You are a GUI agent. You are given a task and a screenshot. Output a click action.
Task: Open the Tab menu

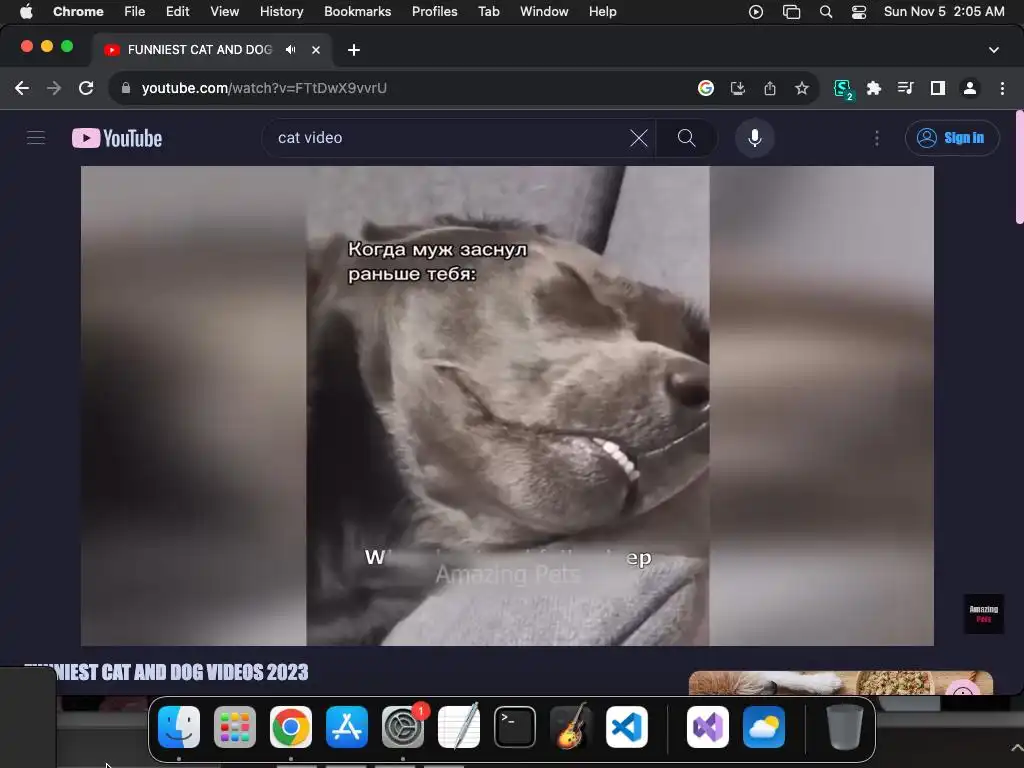pos(488,12)
